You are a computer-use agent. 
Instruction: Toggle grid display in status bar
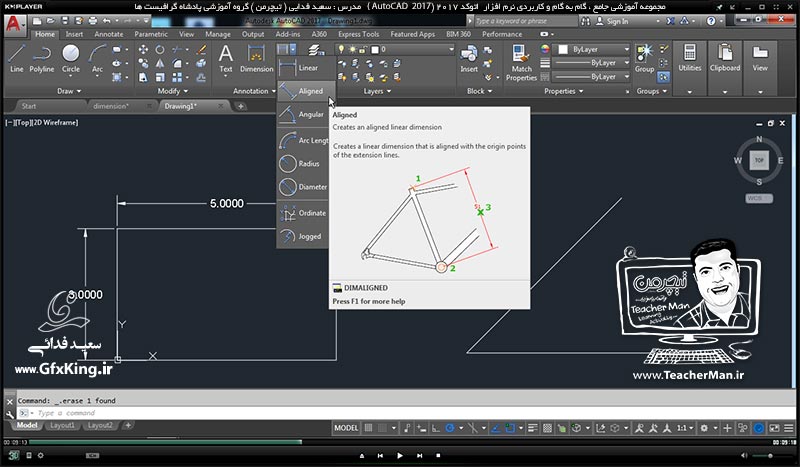point(368,428)
